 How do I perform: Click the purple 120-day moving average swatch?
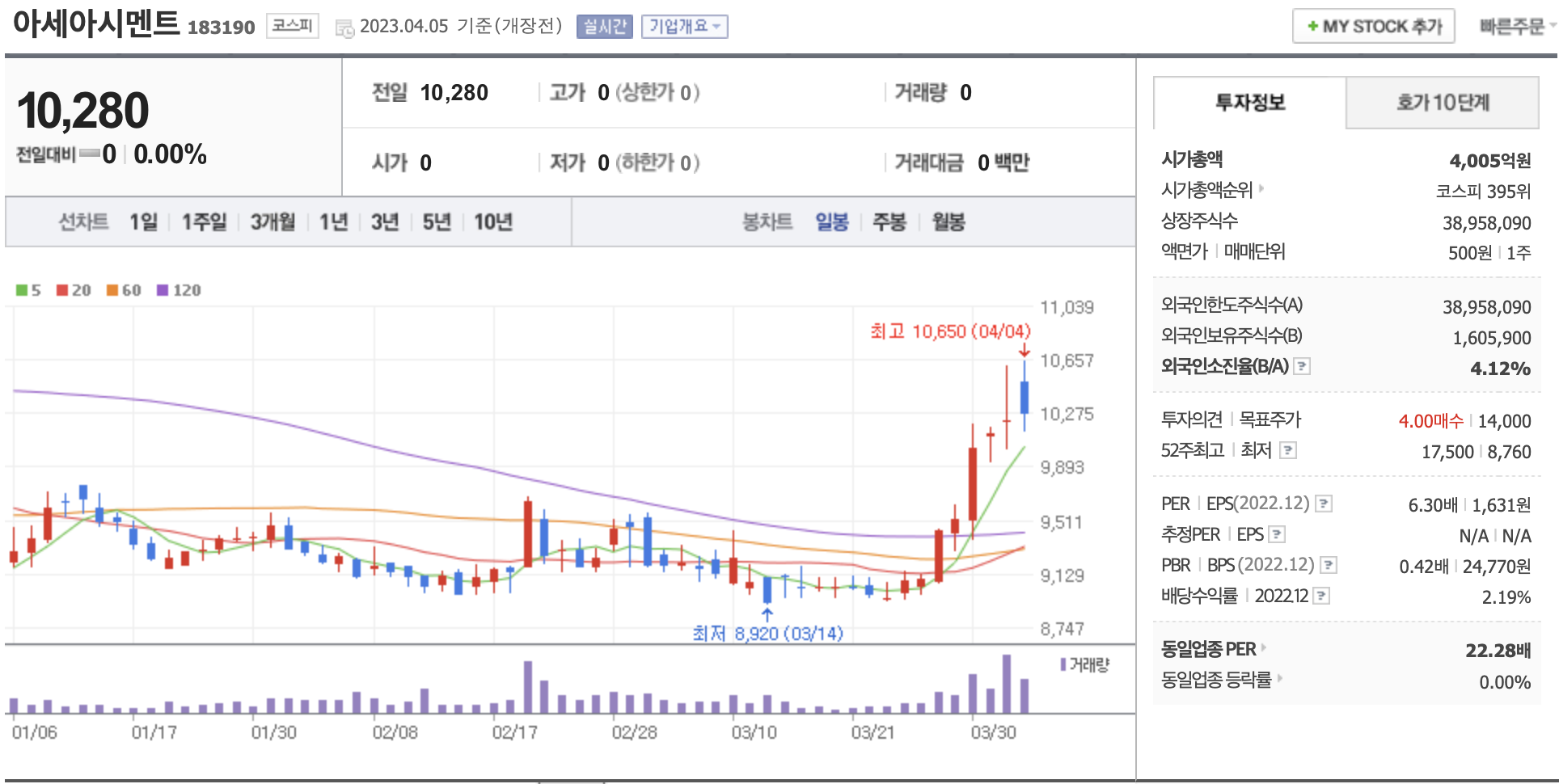click(163, 290)
